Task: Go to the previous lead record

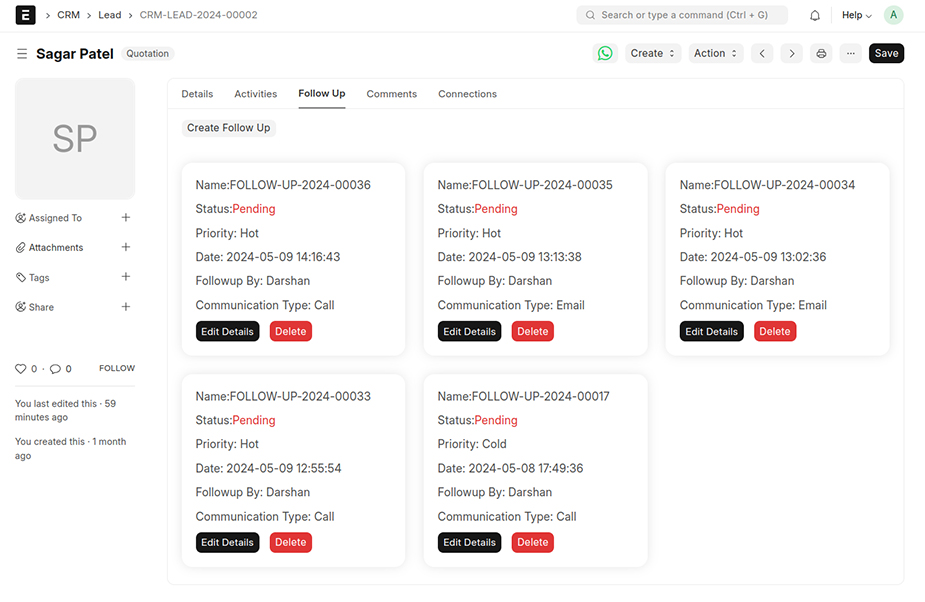Action: click(762, 53)
